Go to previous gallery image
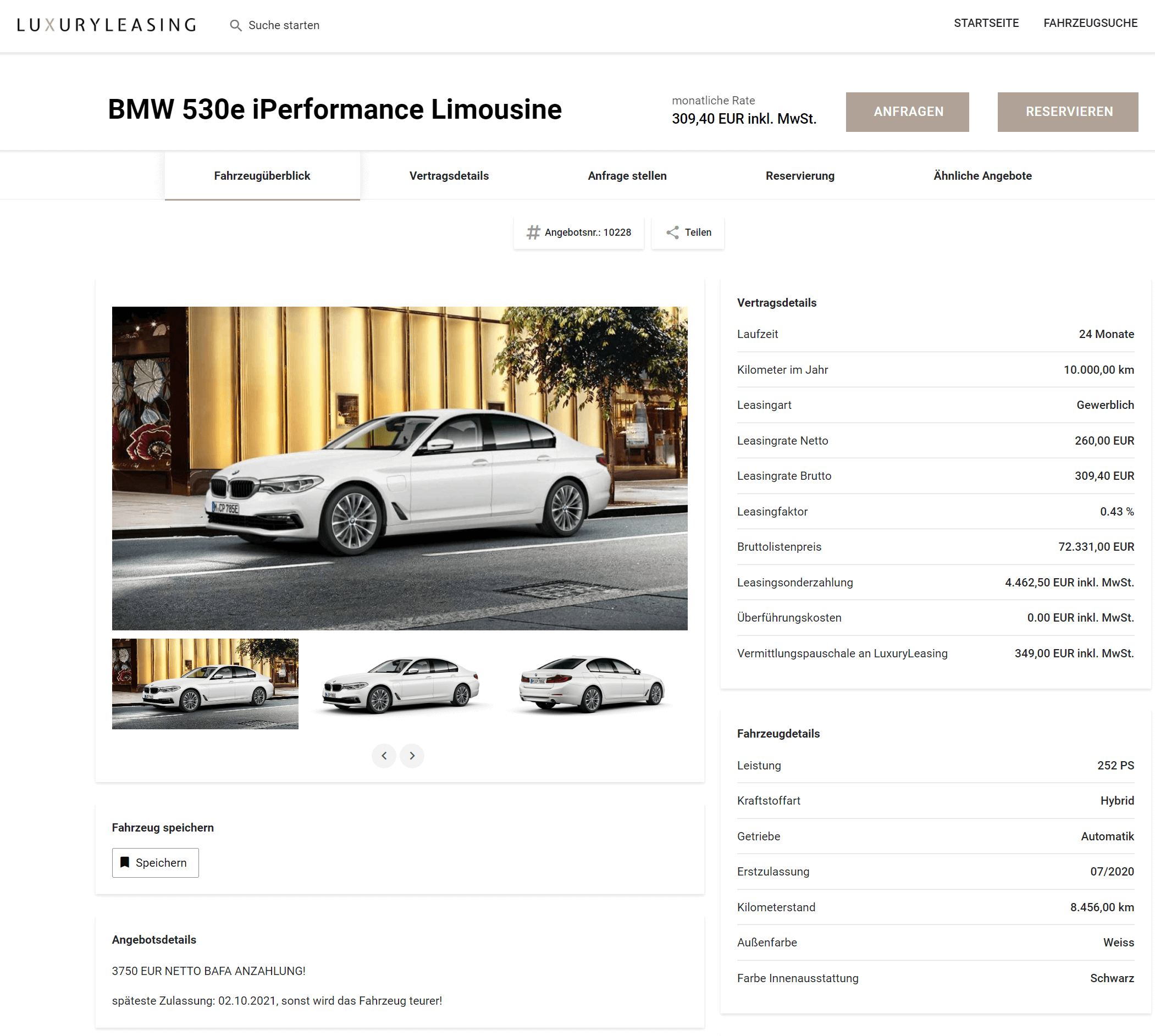This screenshot has width=1155, height=1036. pyautogui.click(x=384, y=755)
